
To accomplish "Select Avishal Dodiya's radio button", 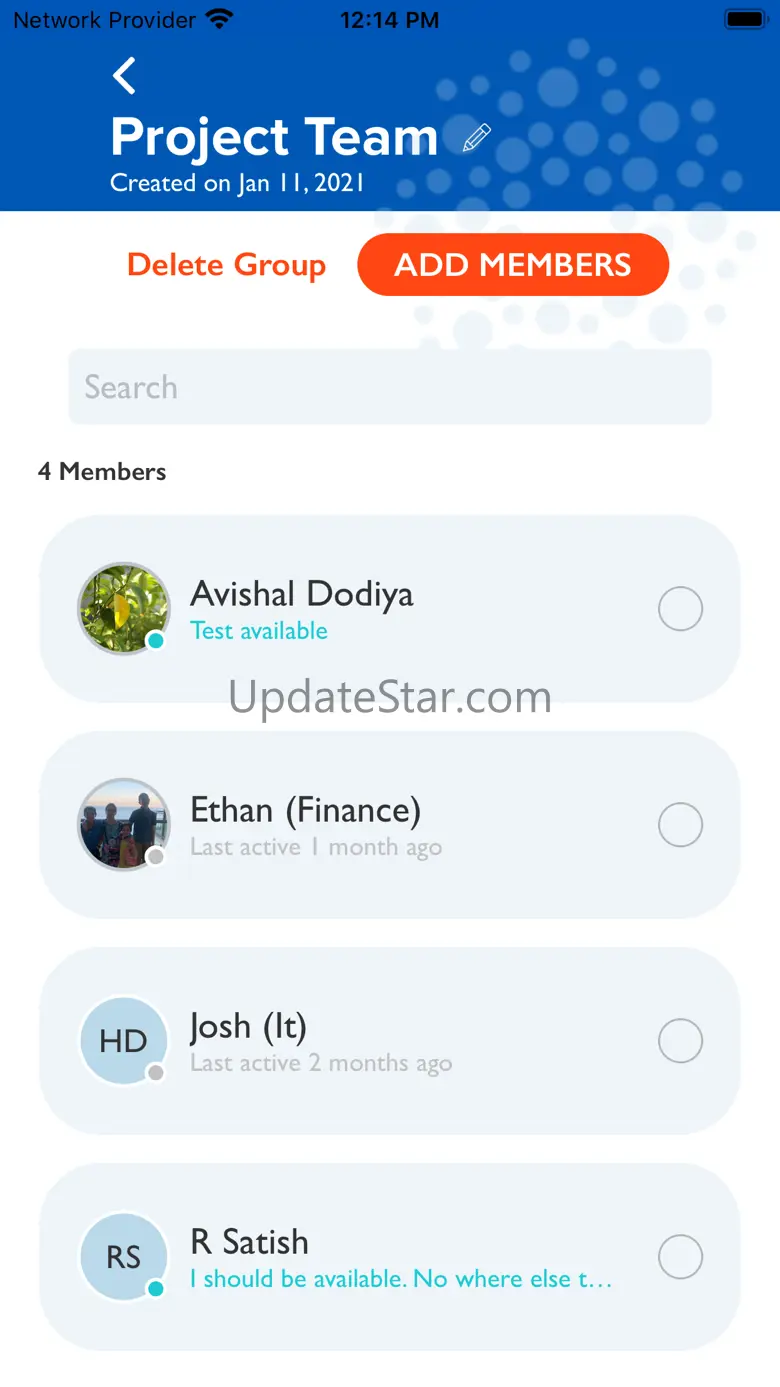I will [x=680, y=609].
